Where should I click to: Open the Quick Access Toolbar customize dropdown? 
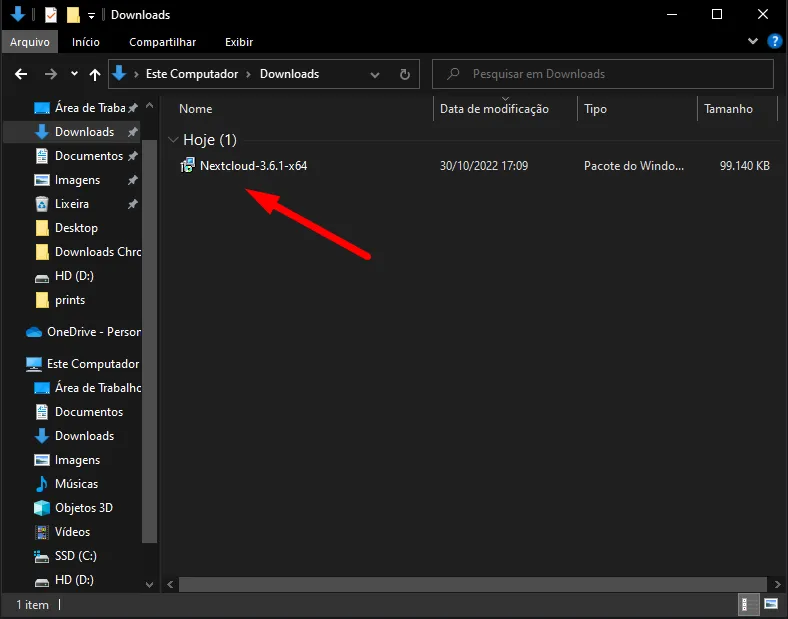click(x=91, y=16)
